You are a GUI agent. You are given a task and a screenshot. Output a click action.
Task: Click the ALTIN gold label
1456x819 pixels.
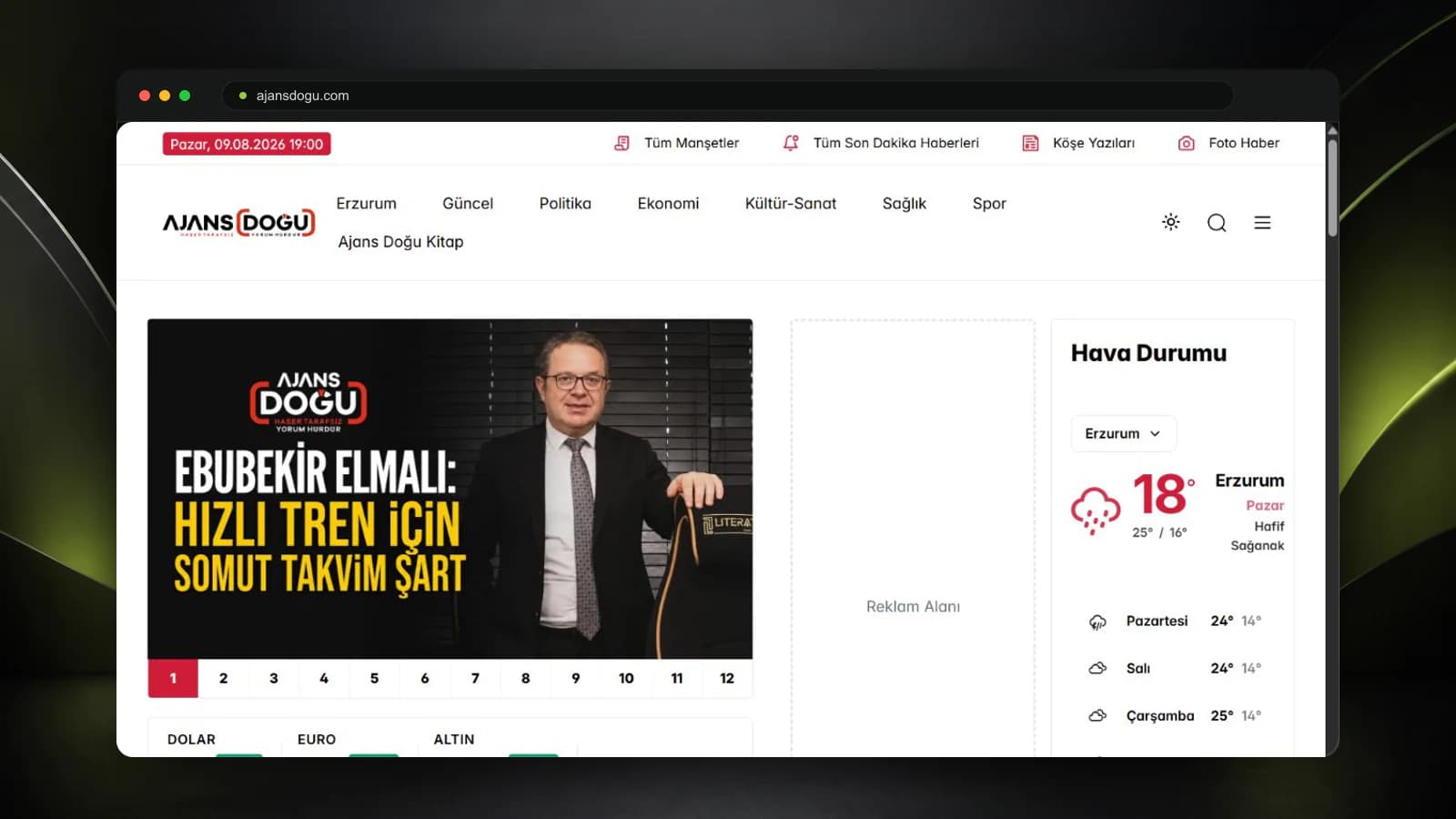[x=454, y=740]
